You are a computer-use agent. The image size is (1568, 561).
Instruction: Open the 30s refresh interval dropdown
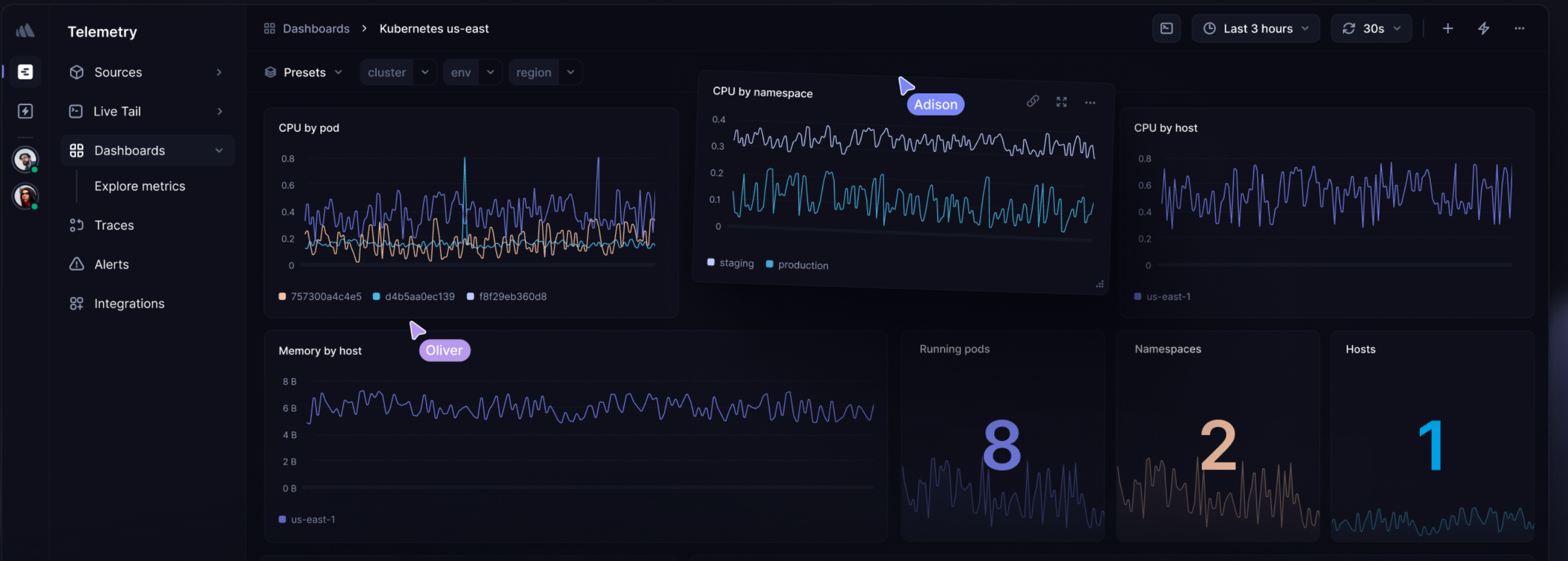click(1371, 28)
